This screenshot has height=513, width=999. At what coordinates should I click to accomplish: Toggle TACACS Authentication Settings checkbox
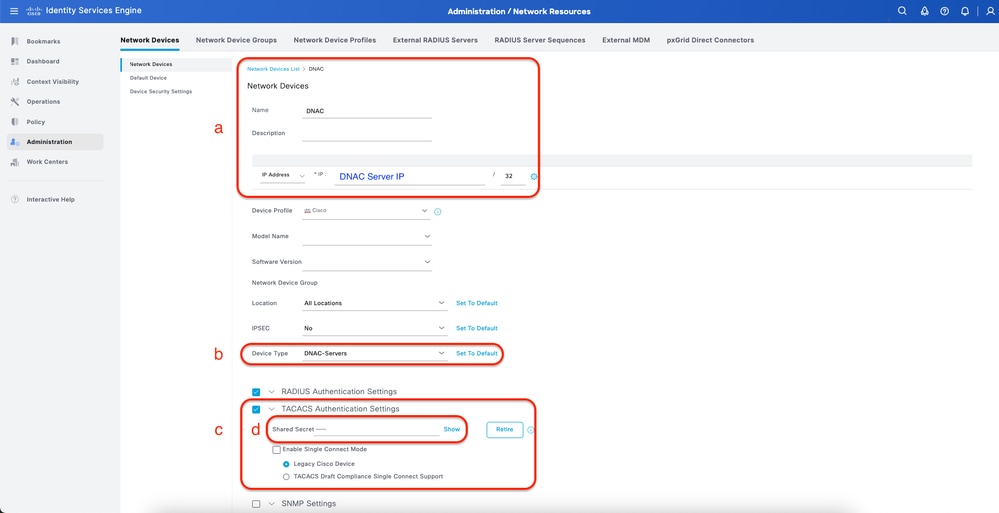256,409
